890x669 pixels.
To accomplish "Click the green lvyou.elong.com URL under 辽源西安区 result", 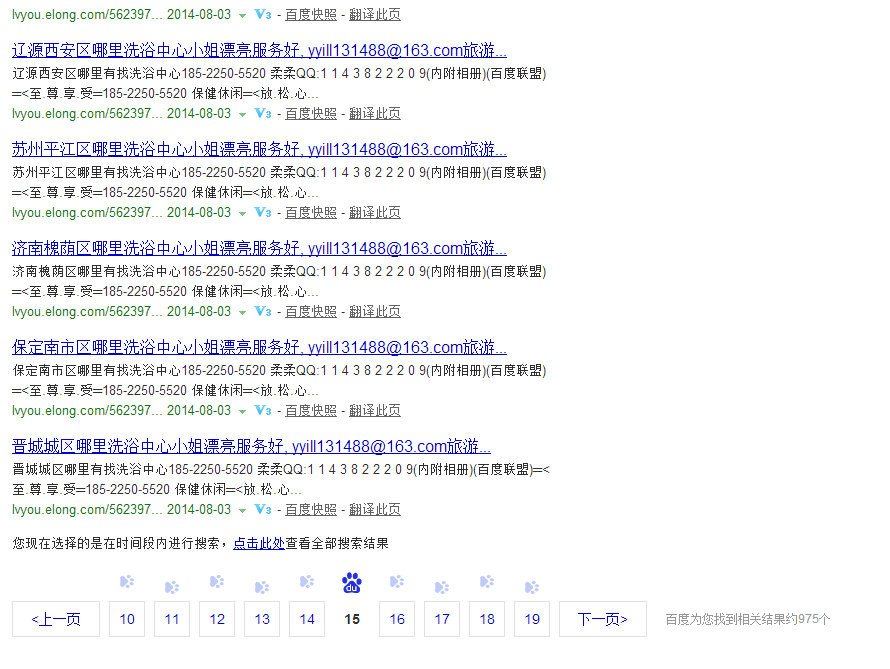I will click(86, 114).
